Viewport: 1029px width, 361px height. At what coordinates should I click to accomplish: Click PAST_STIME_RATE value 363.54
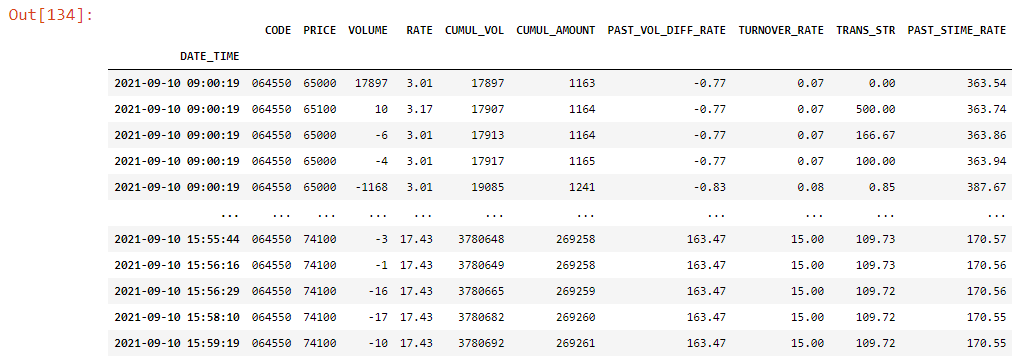click(986, 83)
